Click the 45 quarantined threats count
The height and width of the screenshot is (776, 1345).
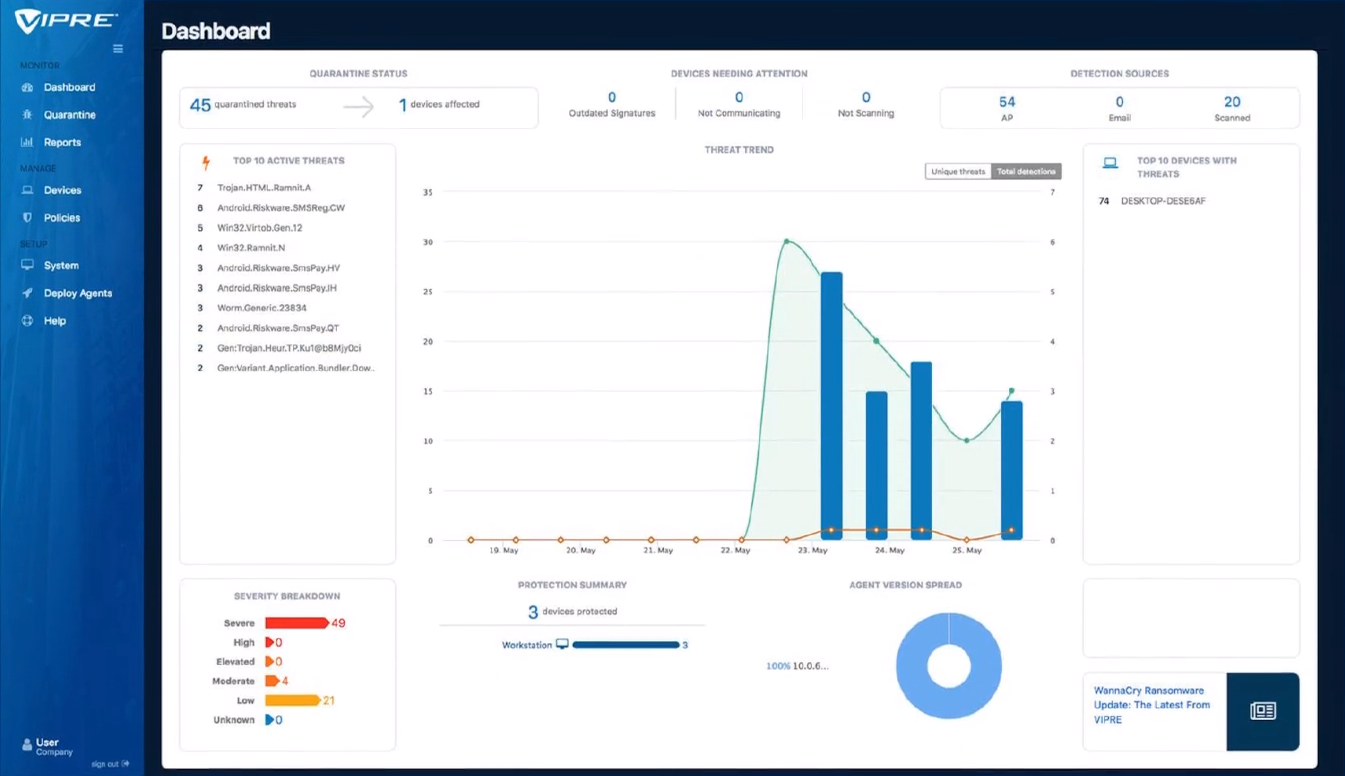(200, 105)
